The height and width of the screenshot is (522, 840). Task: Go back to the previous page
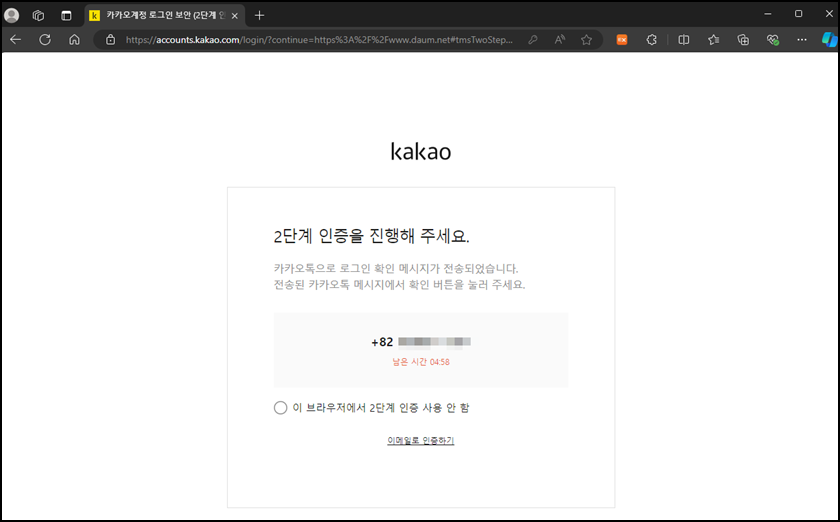[x=16, y=40]
